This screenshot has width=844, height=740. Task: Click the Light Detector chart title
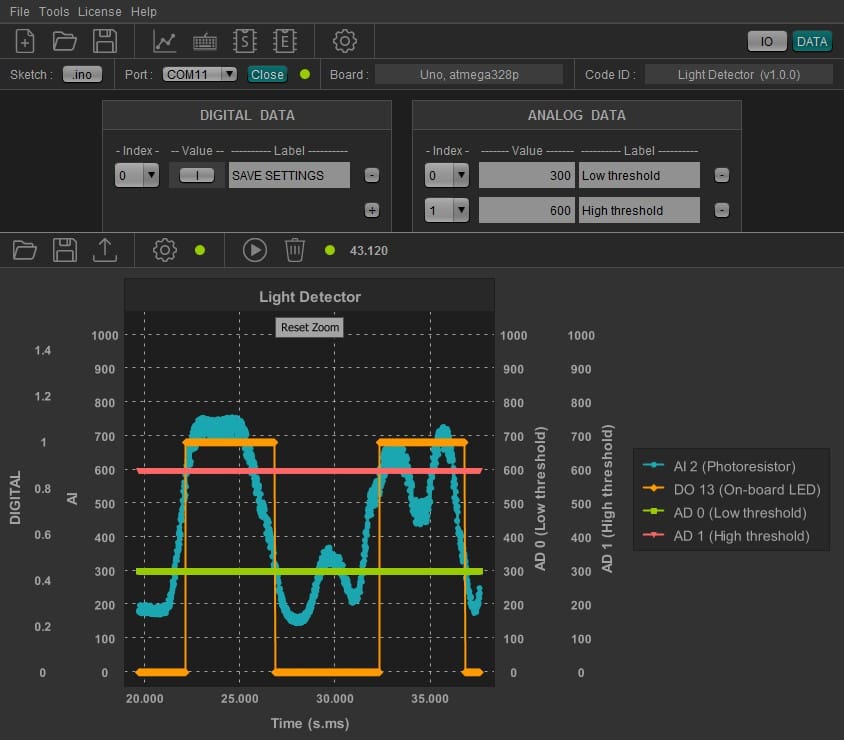[310, 297]
